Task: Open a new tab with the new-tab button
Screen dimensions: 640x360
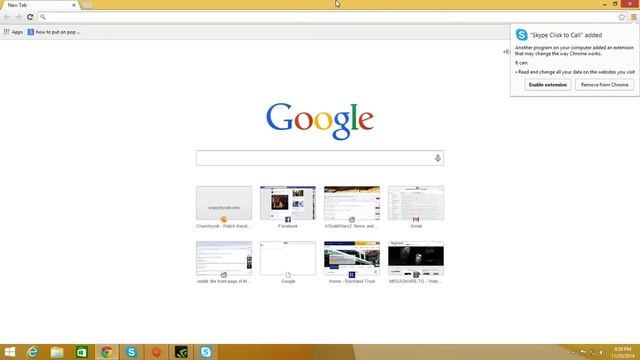Action: pyautogui.click(x=87, y=5)
